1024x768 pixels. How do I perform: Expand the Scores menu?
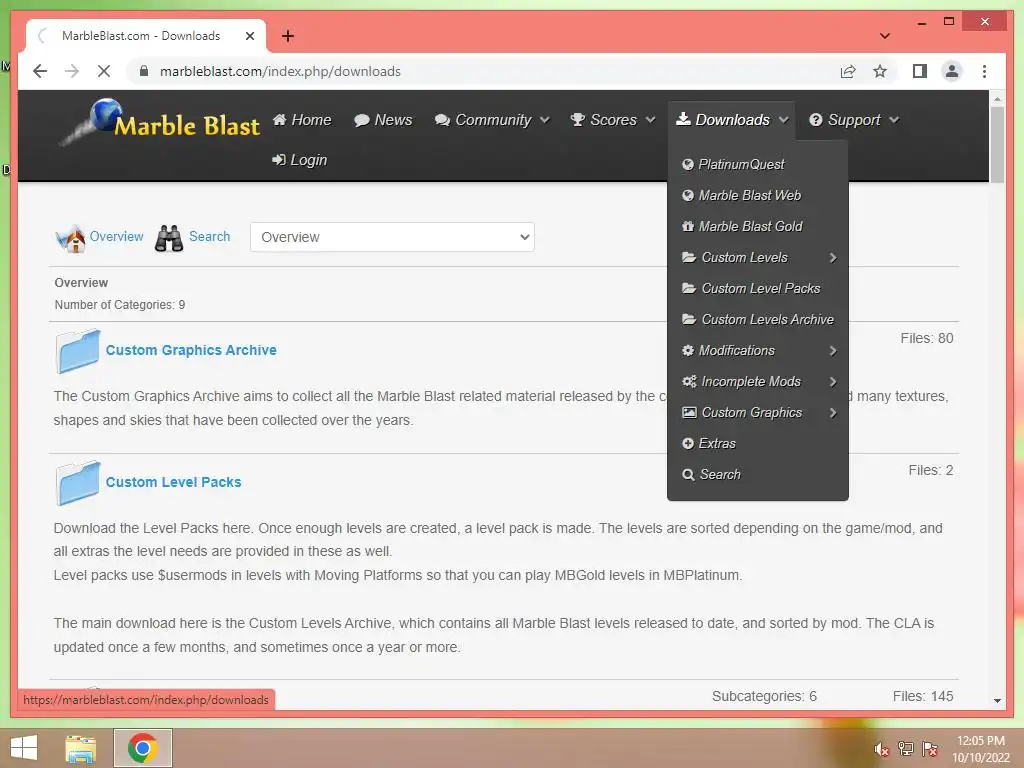pyautogui.click(x=613, y=120)
